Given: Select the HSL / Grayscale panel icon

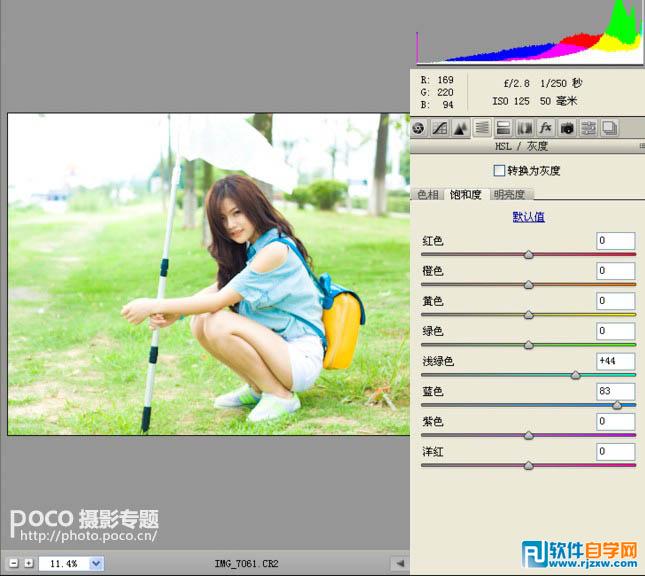Looking at the screenshot, I should [x=482, y=128].
